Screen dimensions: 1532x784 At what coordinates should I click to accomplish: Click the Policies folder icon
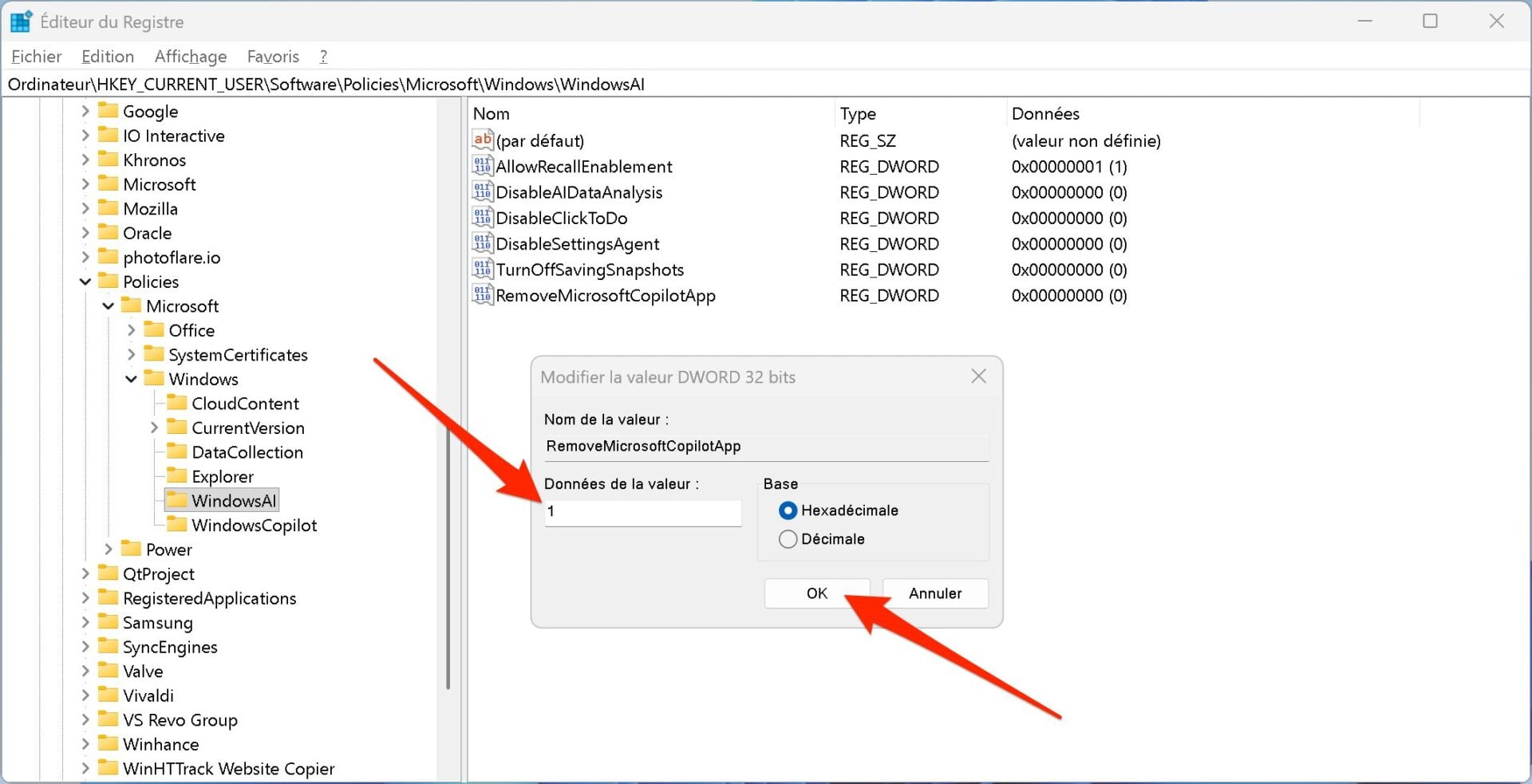pyautogui.click(x=108, y=281)
